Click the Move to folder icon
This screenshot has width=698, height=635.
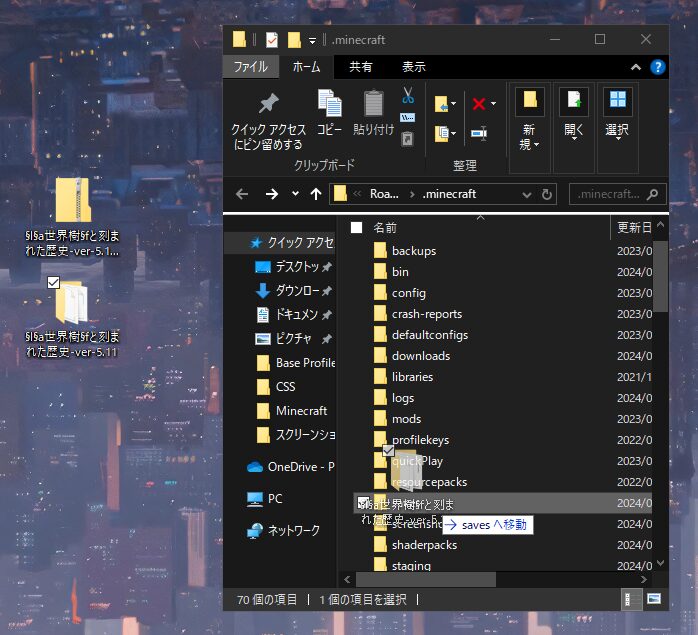coord(441,104)
